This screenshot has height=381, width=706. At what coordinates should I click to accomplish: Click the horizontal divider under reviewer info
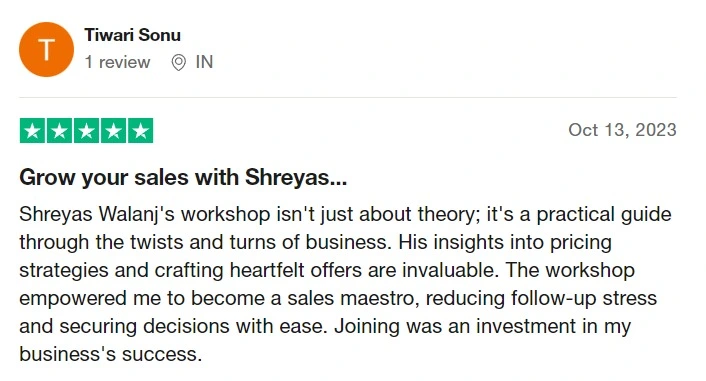[348, 97]
